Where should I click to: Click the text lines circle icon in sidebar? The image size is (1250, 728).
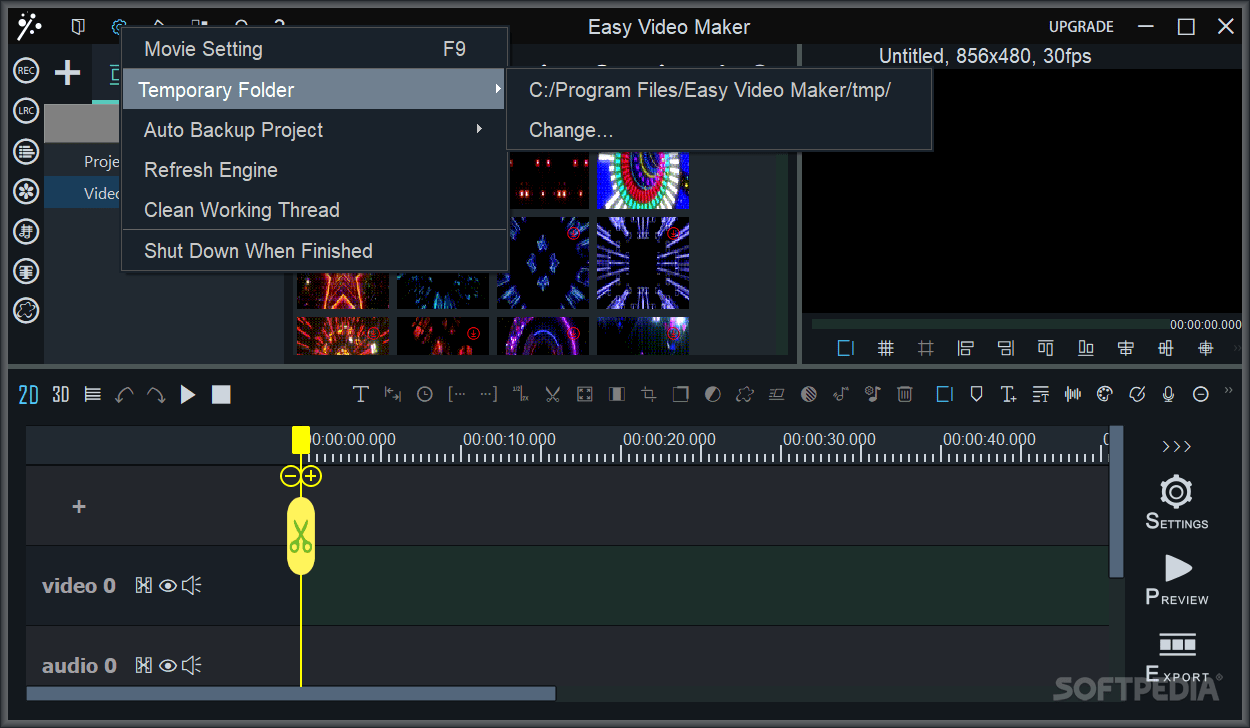coord(26,151)
